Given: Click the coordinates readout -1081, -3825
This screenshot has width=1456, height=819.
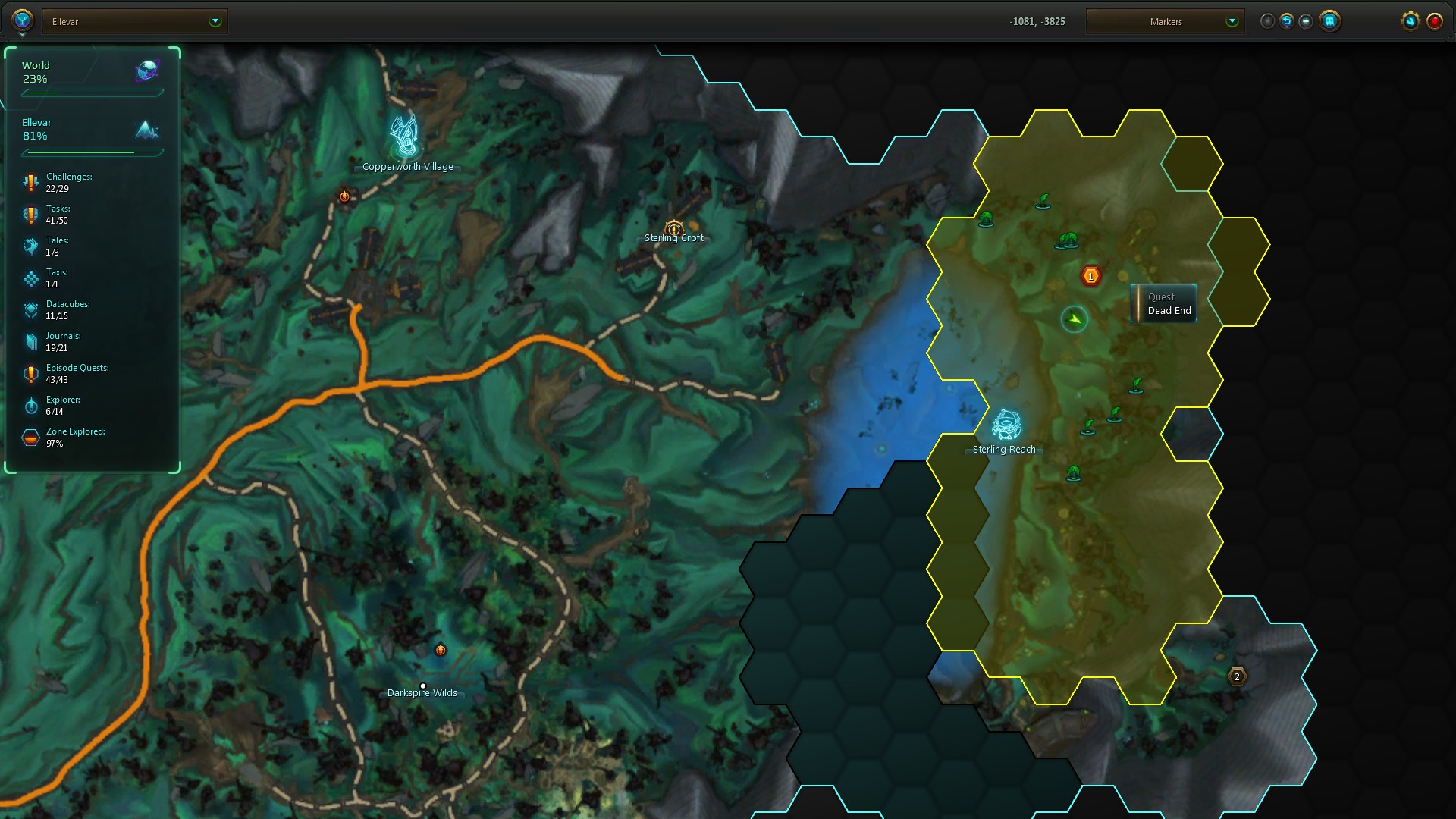Looking at the screenshot, I should coord(1037,21).
